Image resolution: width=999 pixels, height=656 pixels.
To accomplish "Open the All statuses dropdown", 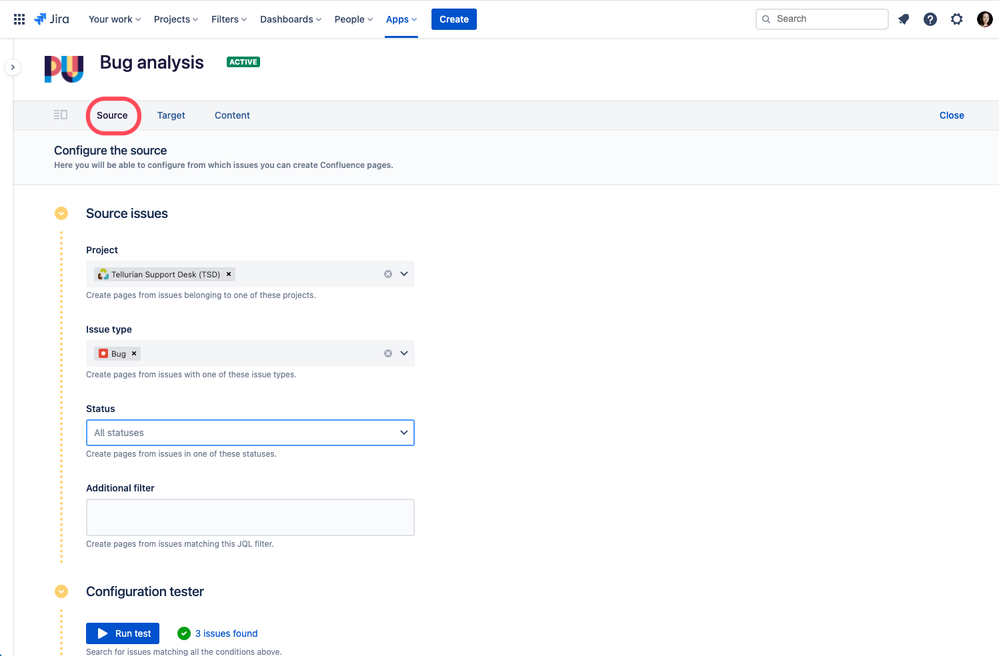I will pyautogui.click(x=249, y=432).
